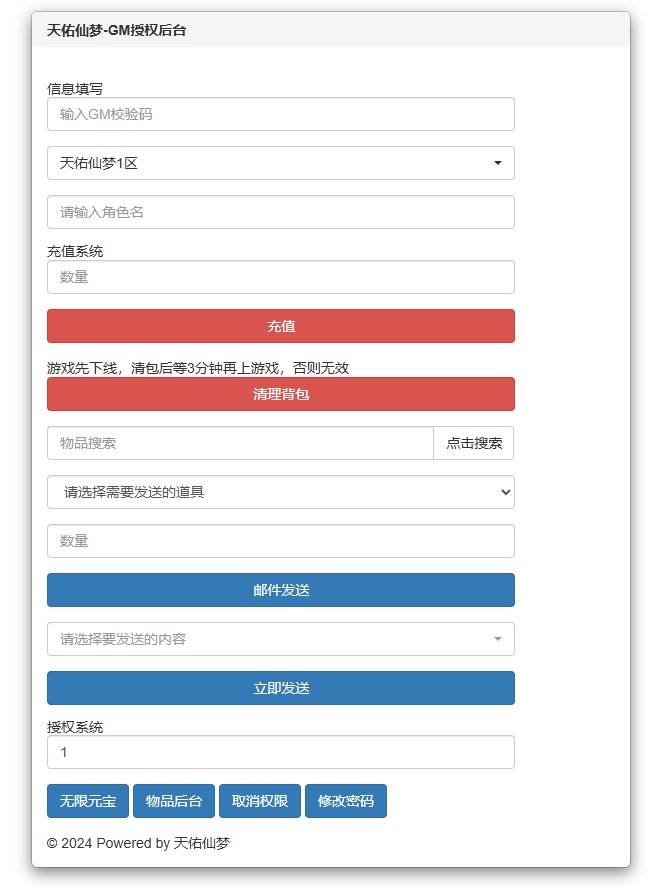
Task: Click the 充值 recharge button
Action: [280, 325]
